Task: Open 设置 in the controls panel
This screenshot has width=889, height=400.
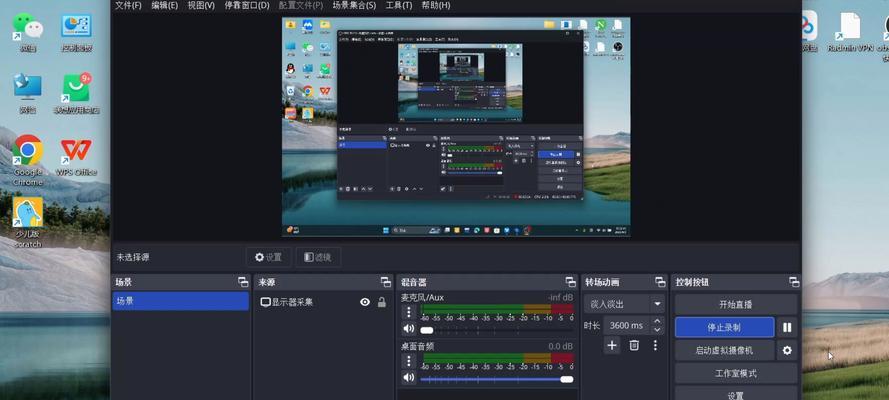Action: (x=736, y=394)
